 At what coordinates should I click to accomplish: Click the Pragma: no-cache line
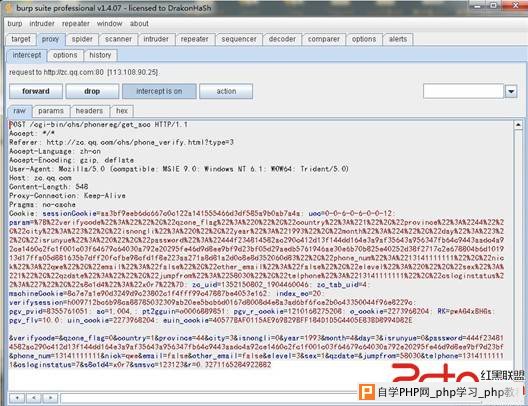pyautogui.click(x=42, y=204)
